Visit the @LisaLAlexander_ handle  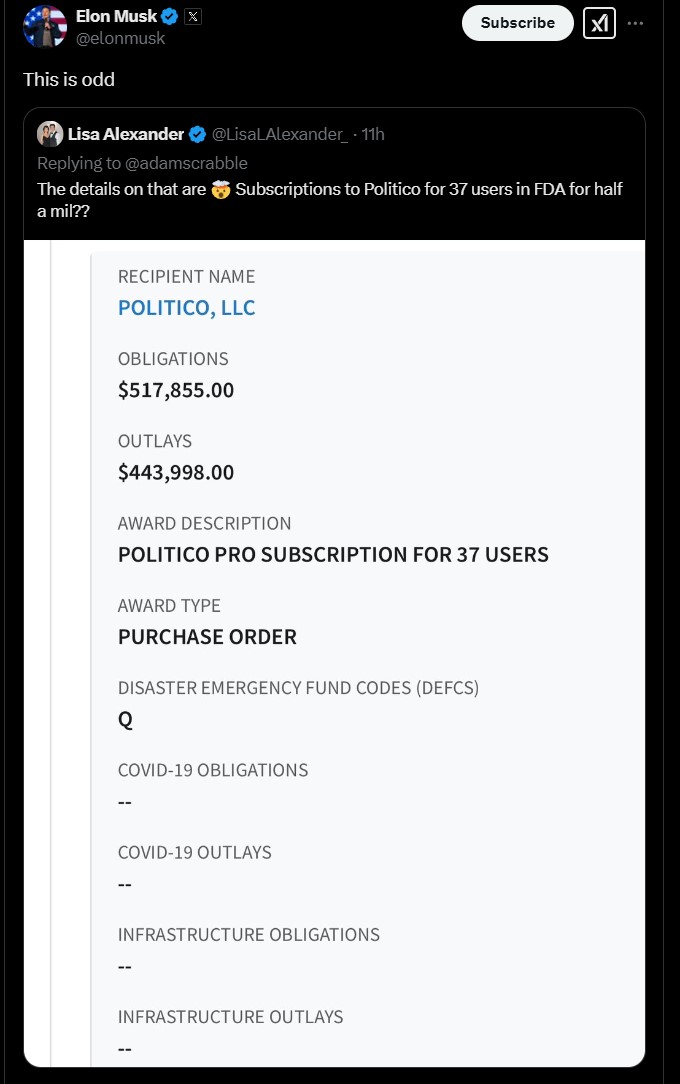(280, 134)
